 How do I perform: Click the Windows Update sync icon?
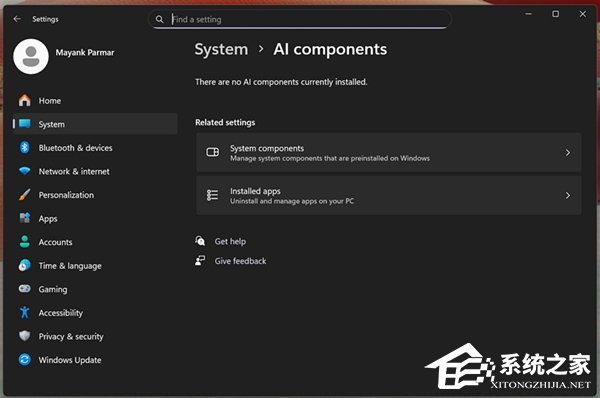[24, 359]
